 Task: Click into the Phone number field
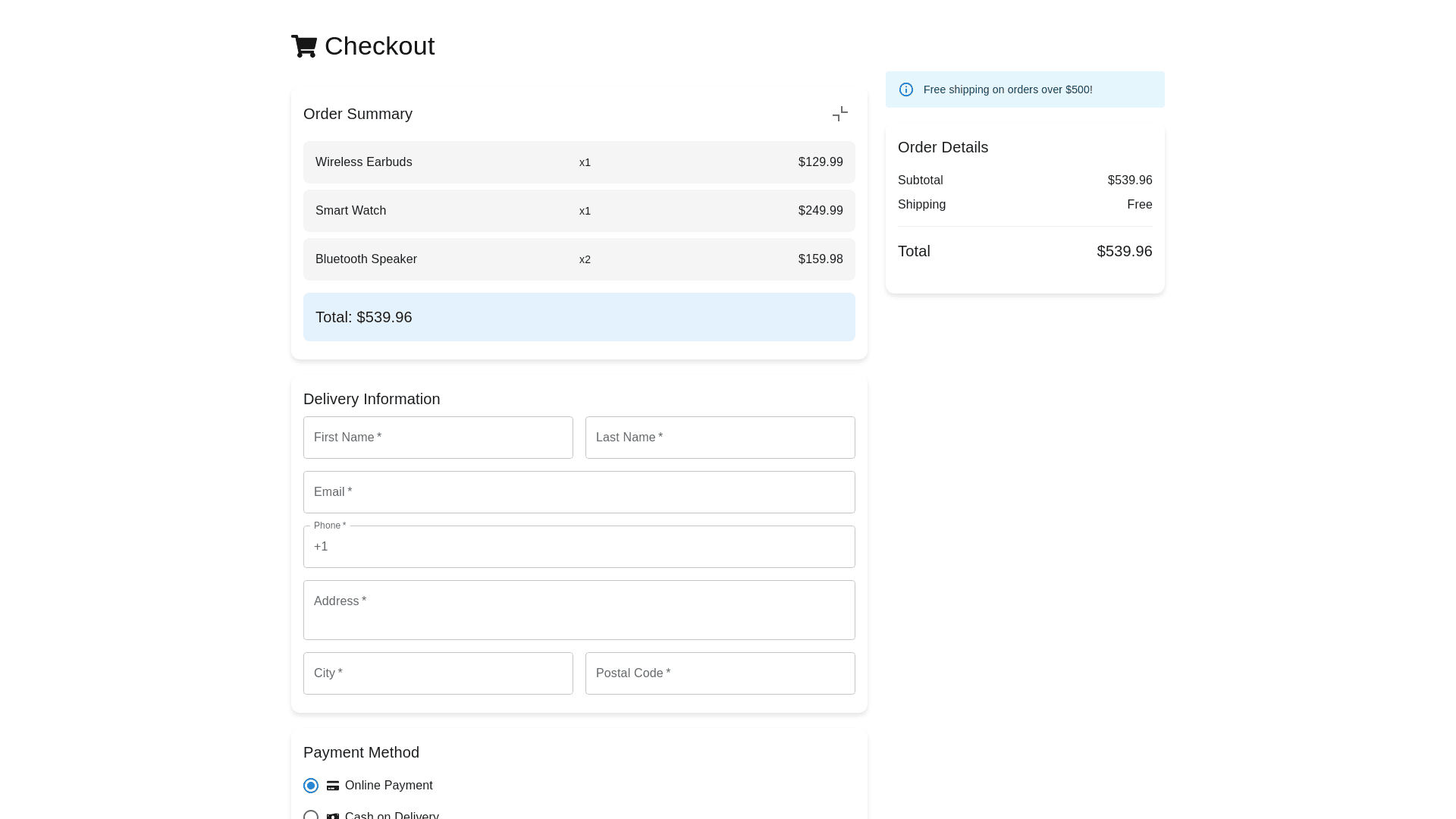(x=579, y=547)
